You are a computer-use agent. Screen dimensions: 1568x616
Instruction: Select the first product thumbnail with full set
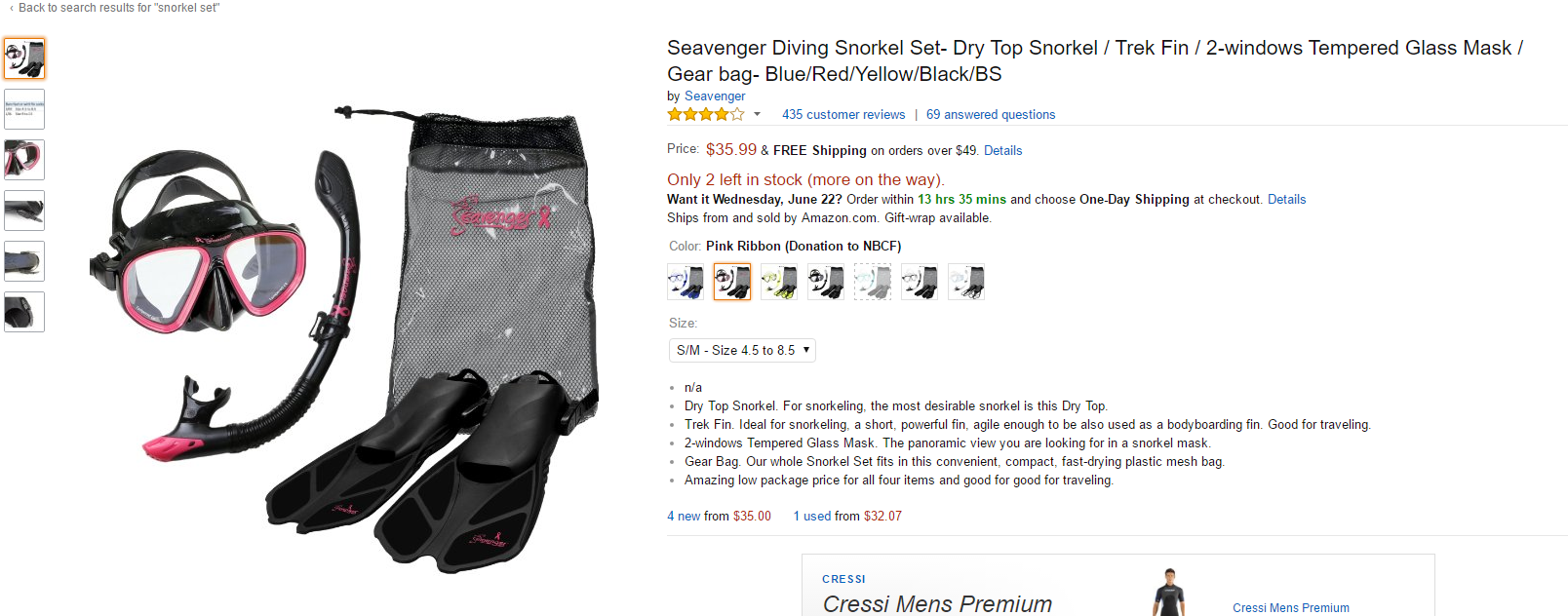(24, 58)
